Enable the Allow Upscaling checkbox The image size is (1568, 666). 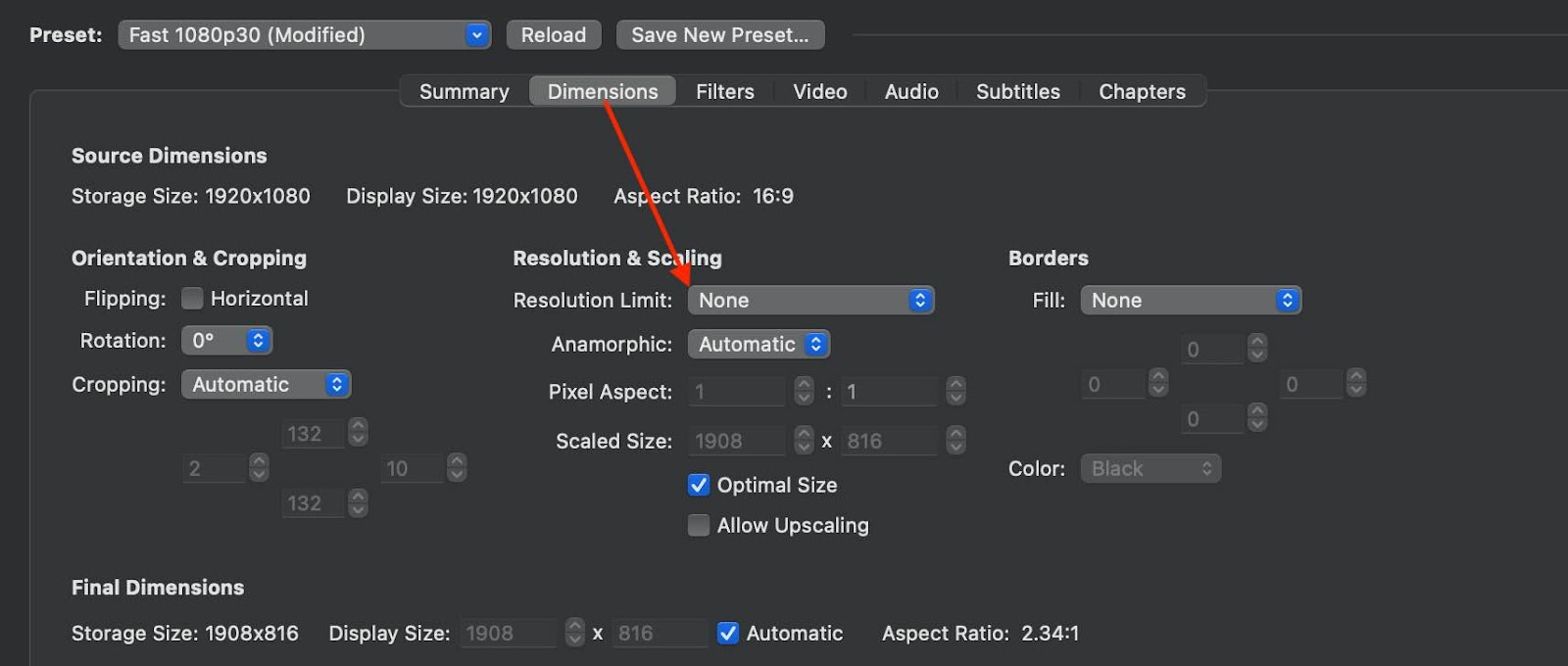[x=699, y=525]
